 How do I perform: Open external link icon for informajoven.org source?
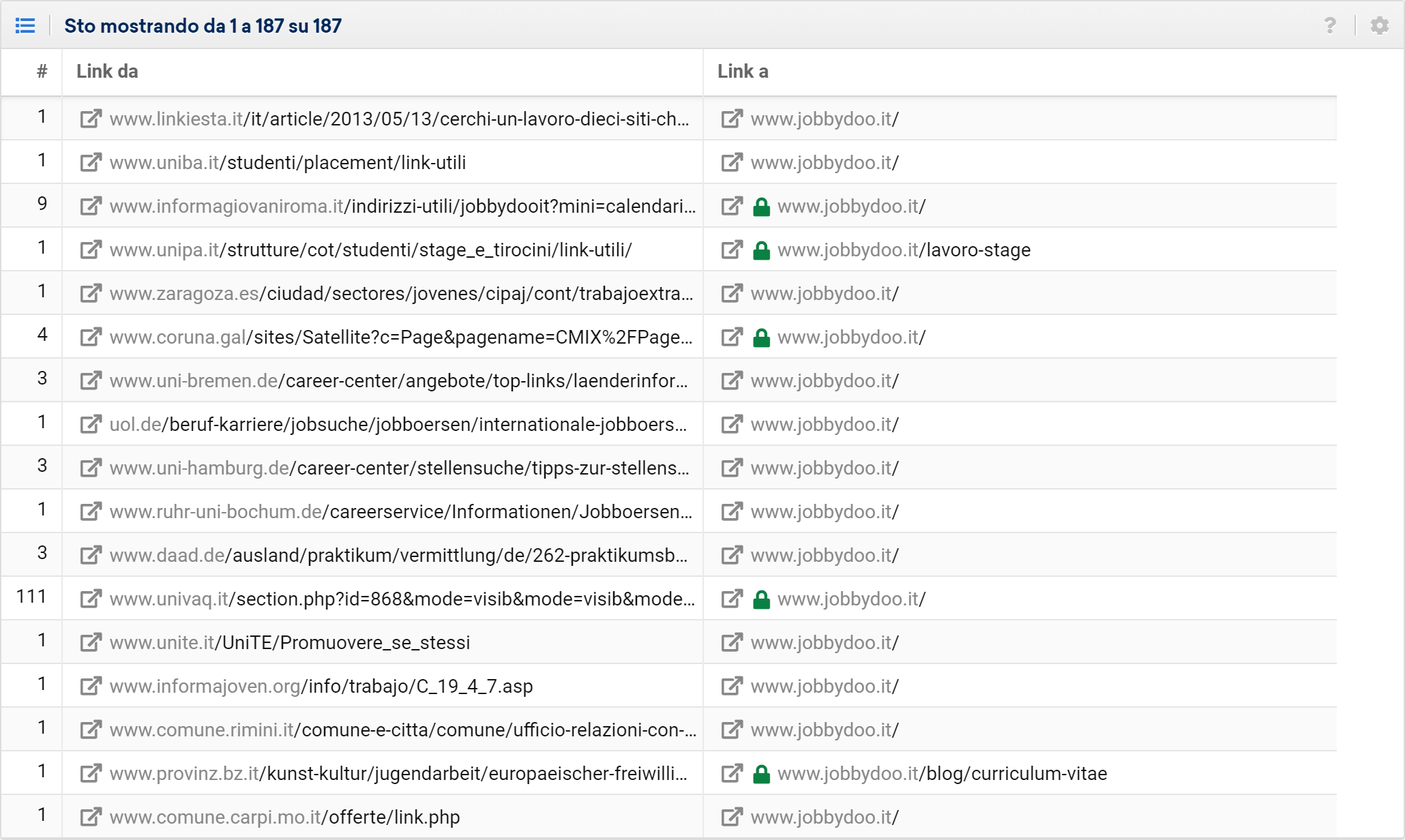point(91,686)
